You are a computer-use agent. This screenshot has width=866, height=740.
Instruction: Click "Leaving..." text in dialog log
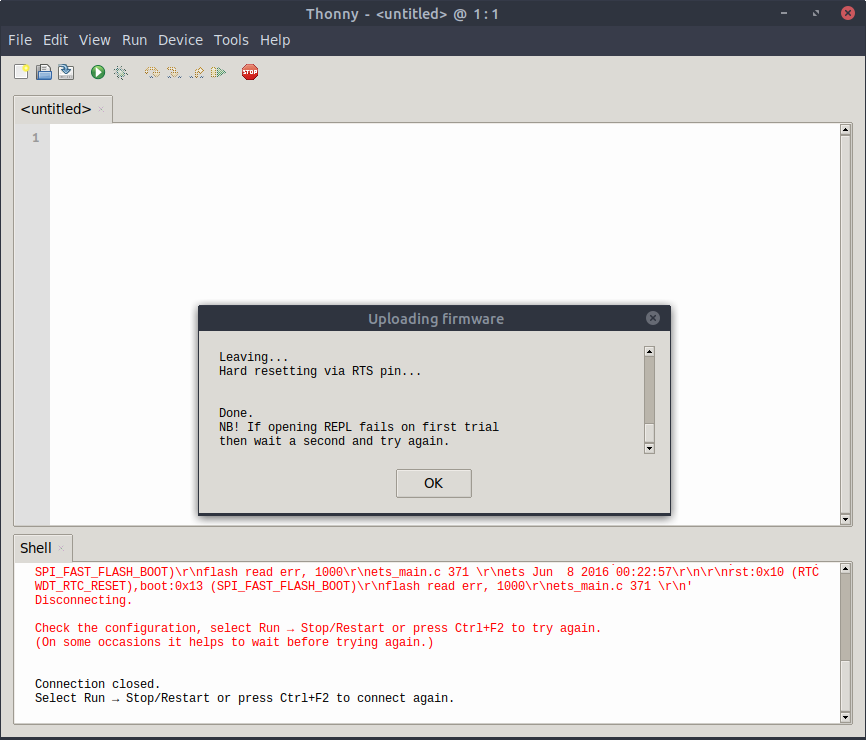pos(254,357)
